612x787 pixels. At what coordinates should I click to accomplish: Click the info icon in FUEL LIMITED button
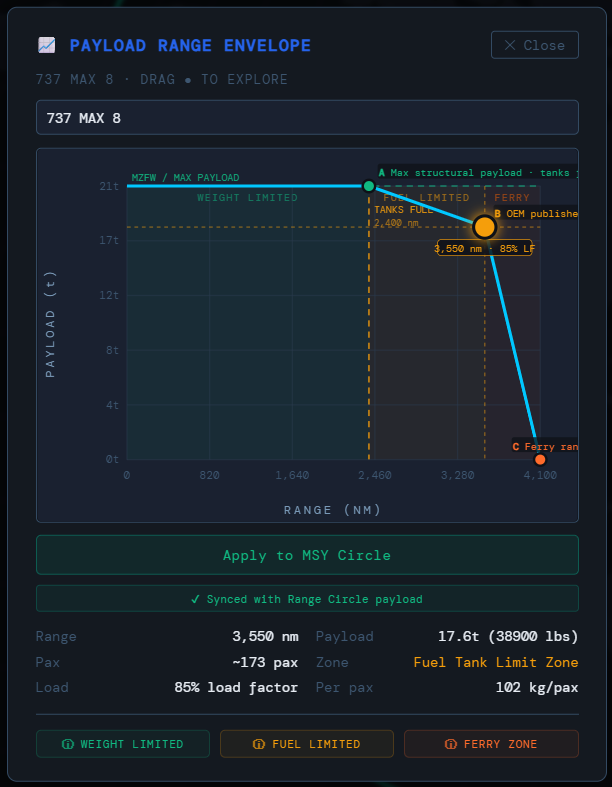(259, 744)
